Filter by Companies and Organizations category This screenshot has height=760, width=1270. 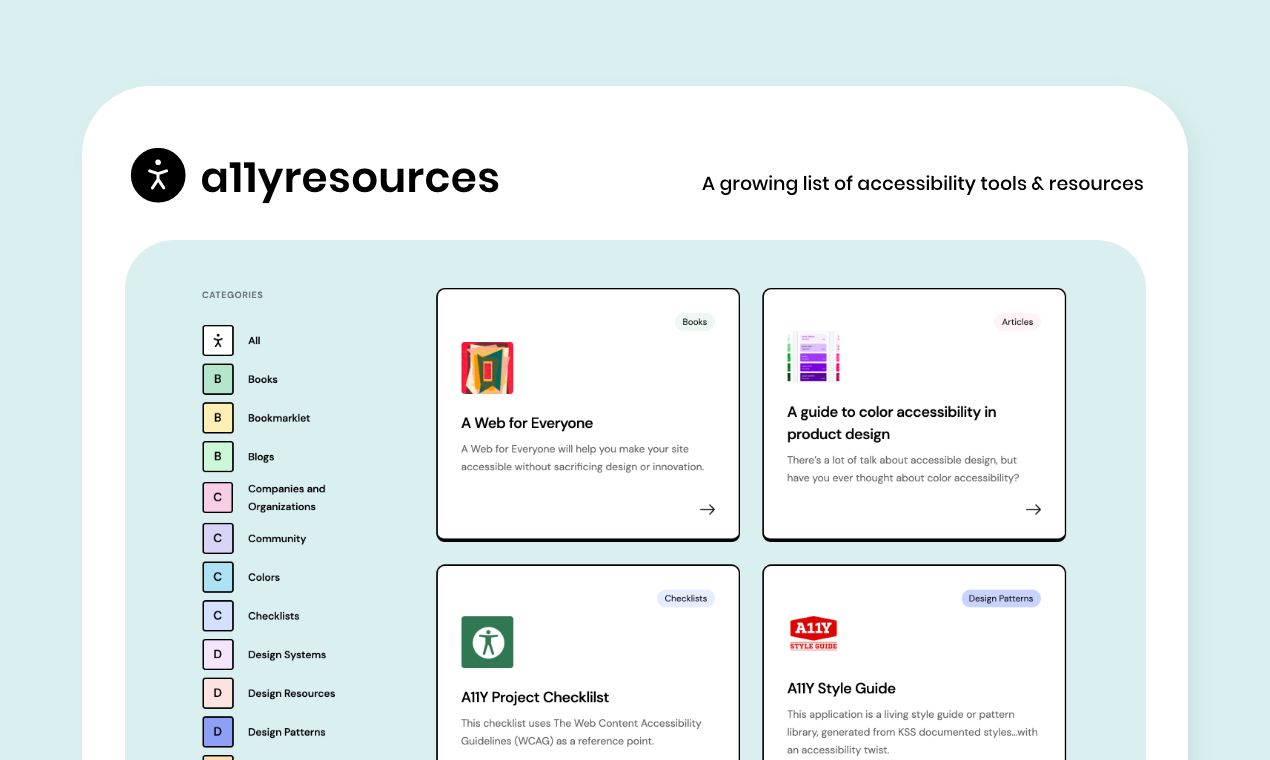[287, 498]
